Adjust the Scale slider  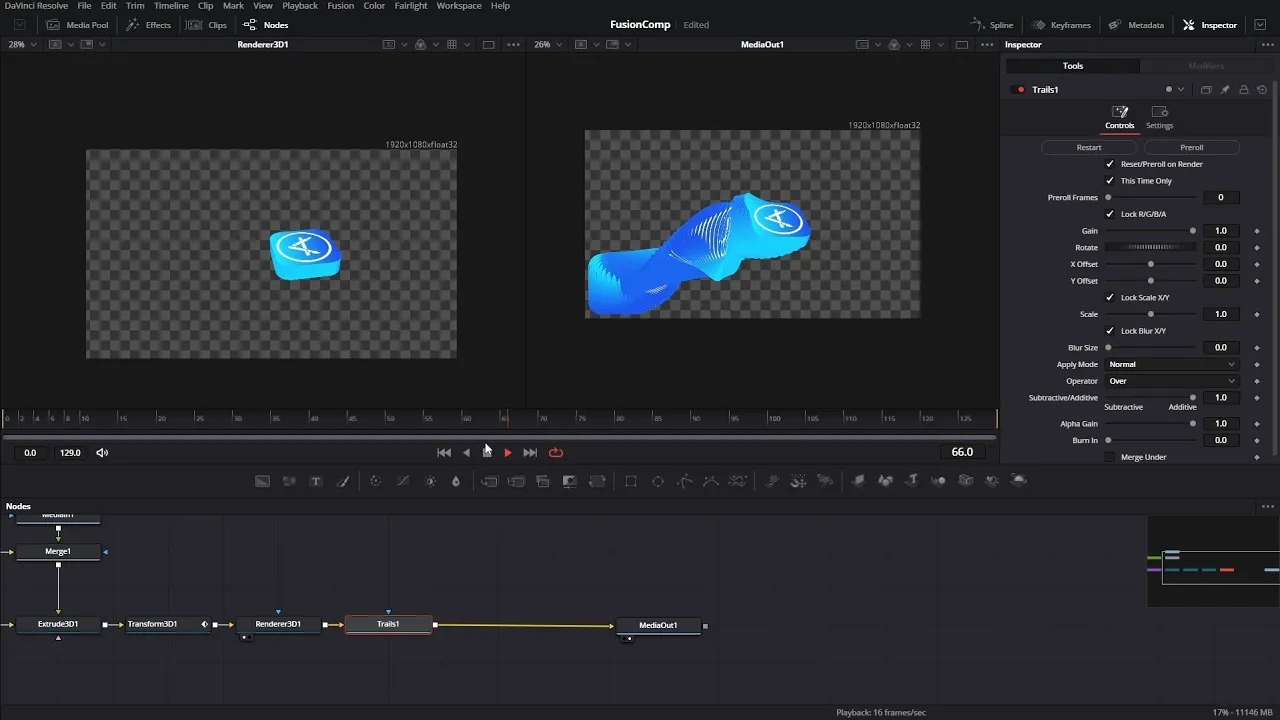[1150, 315]
